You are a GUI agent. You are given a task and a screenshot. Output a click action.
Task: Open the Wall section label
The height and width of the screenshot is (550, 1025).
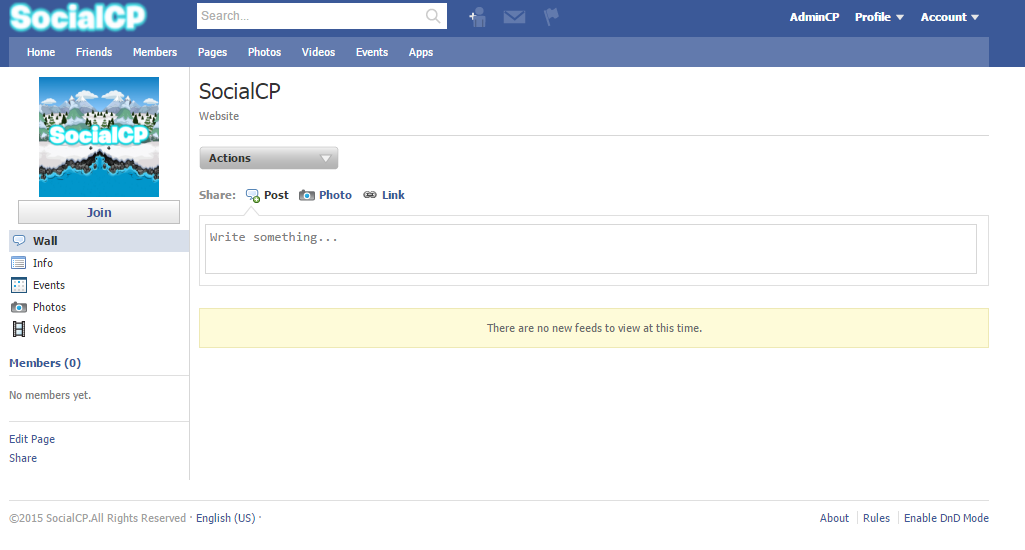click(45, 241)
